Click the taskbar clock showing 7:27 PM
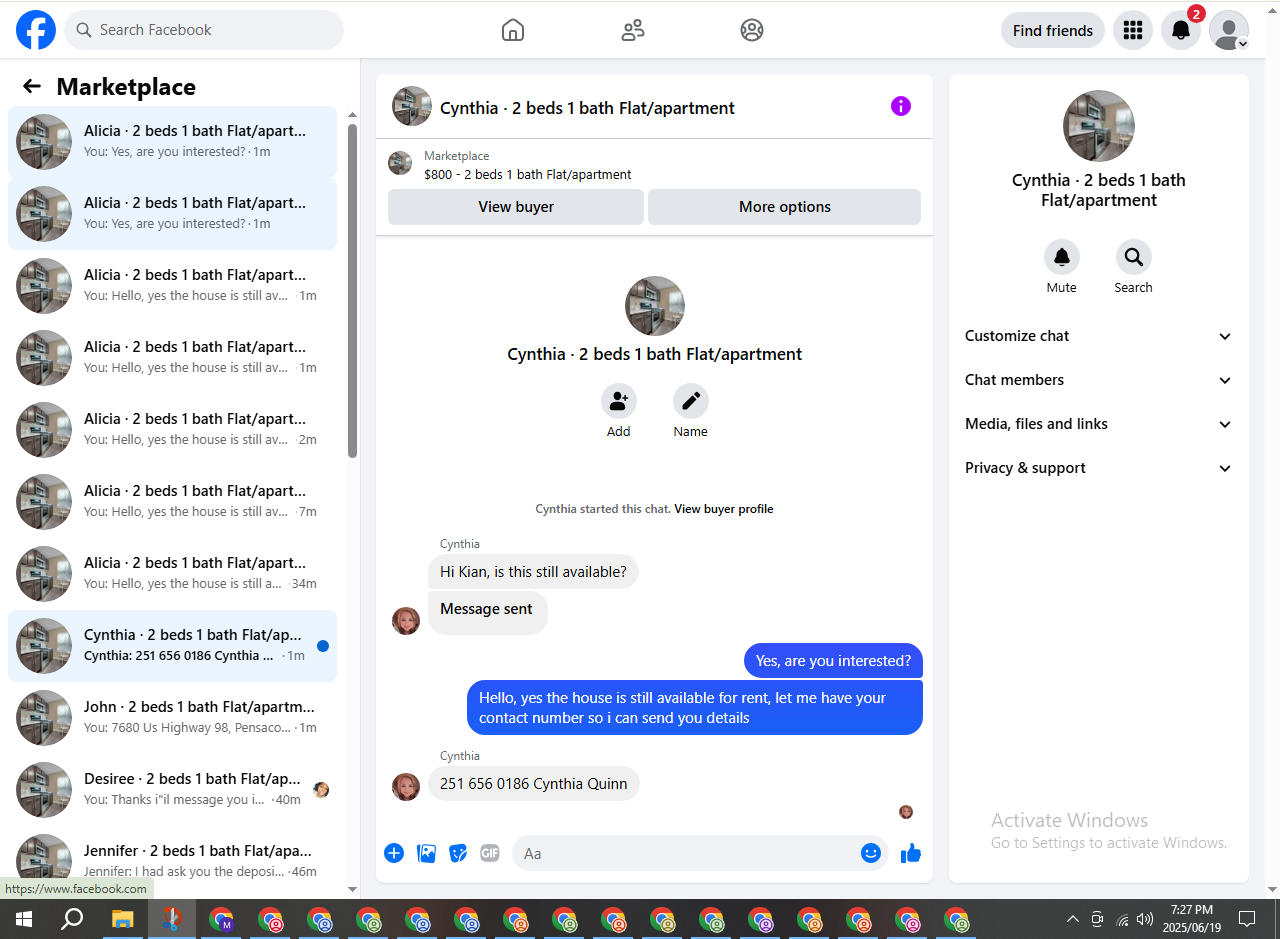Image resolution: width=1280 pixels, height=939 pixels. point(1191,918)
